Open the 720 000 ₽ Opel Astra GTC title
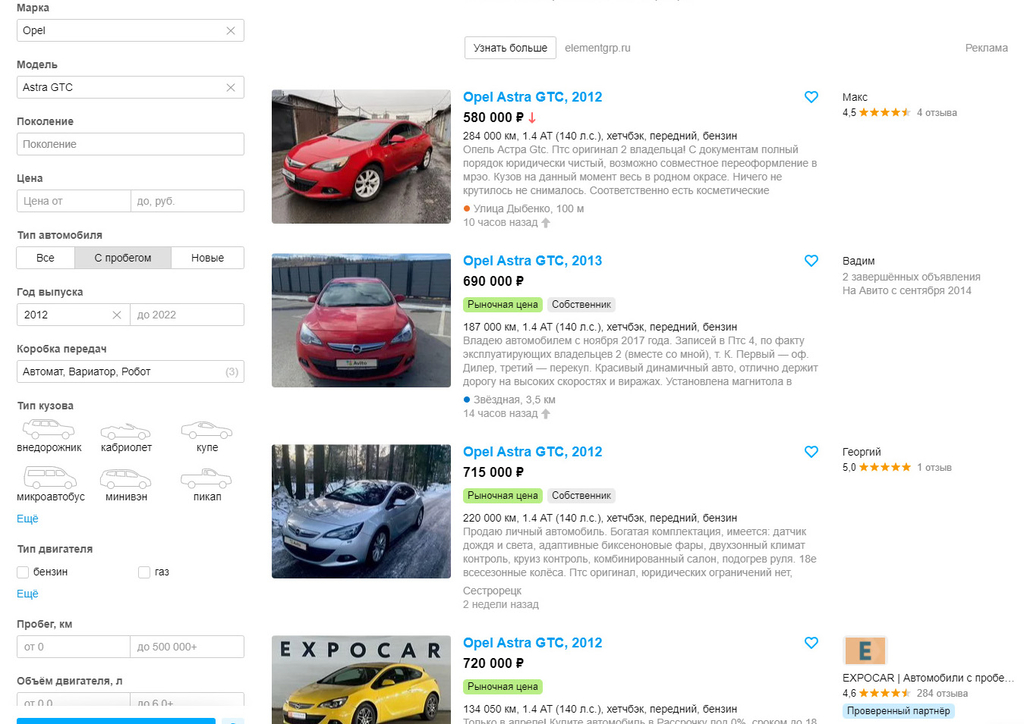Image resolution: width=1024 pixels, height=724 pixels. (532, 643)
